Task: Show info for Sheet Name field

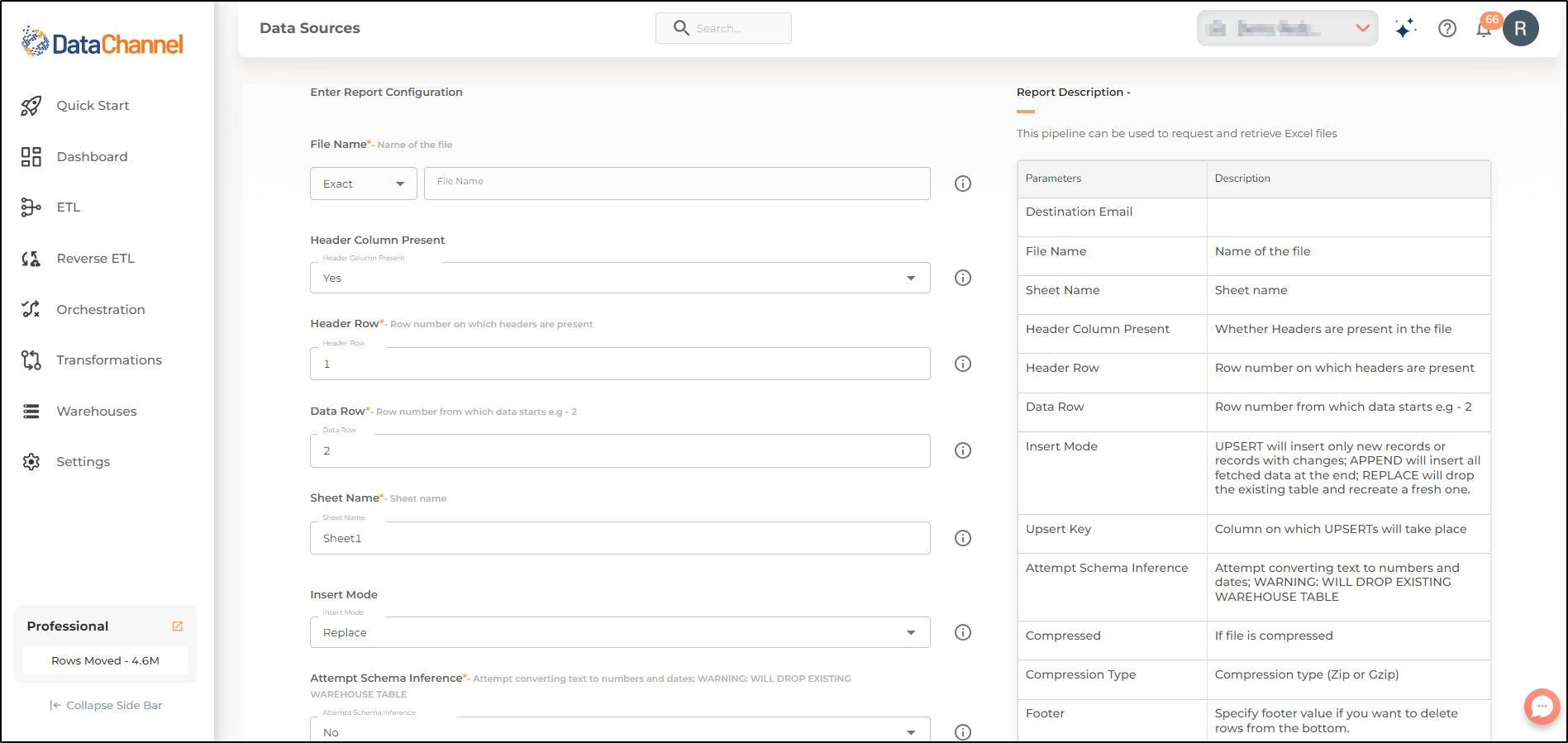Action: 963,538
